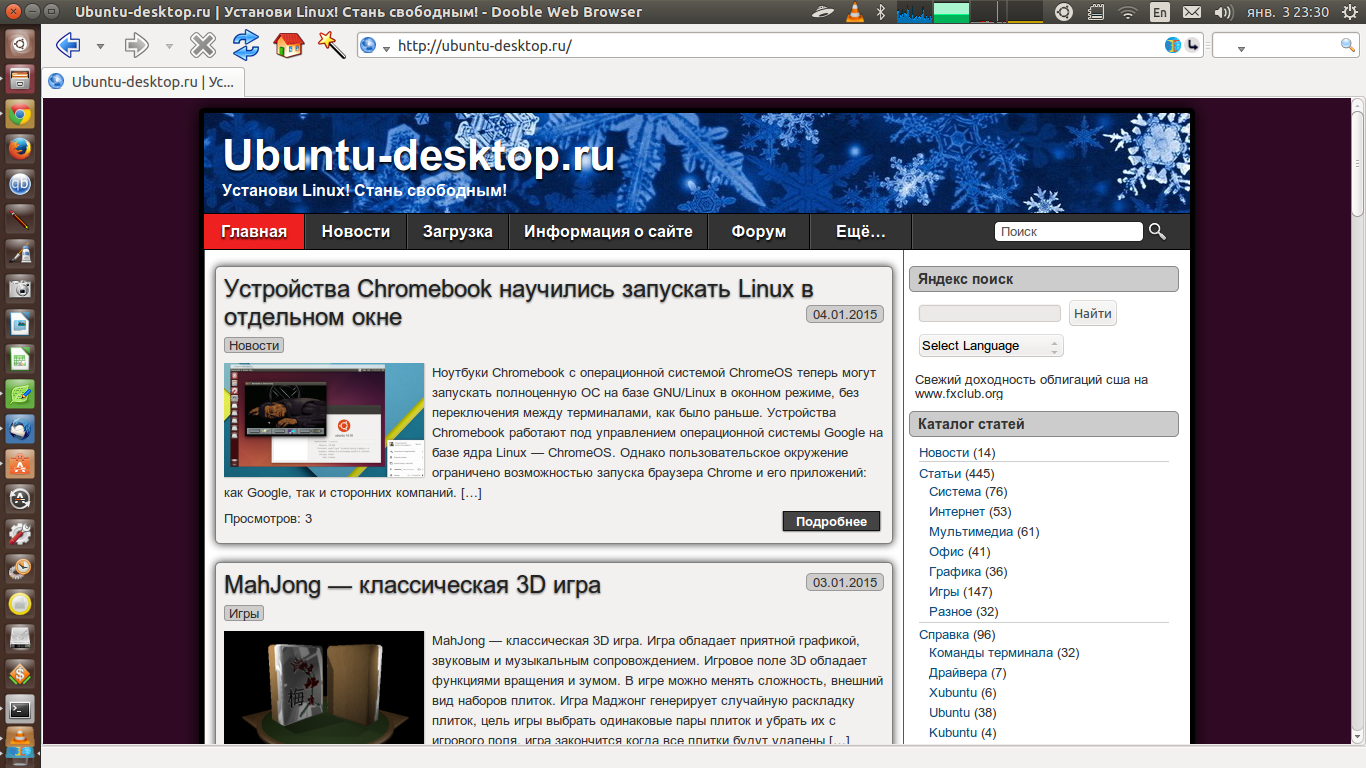Open the Back history dropdown arrow

click(x=100, y=47)
